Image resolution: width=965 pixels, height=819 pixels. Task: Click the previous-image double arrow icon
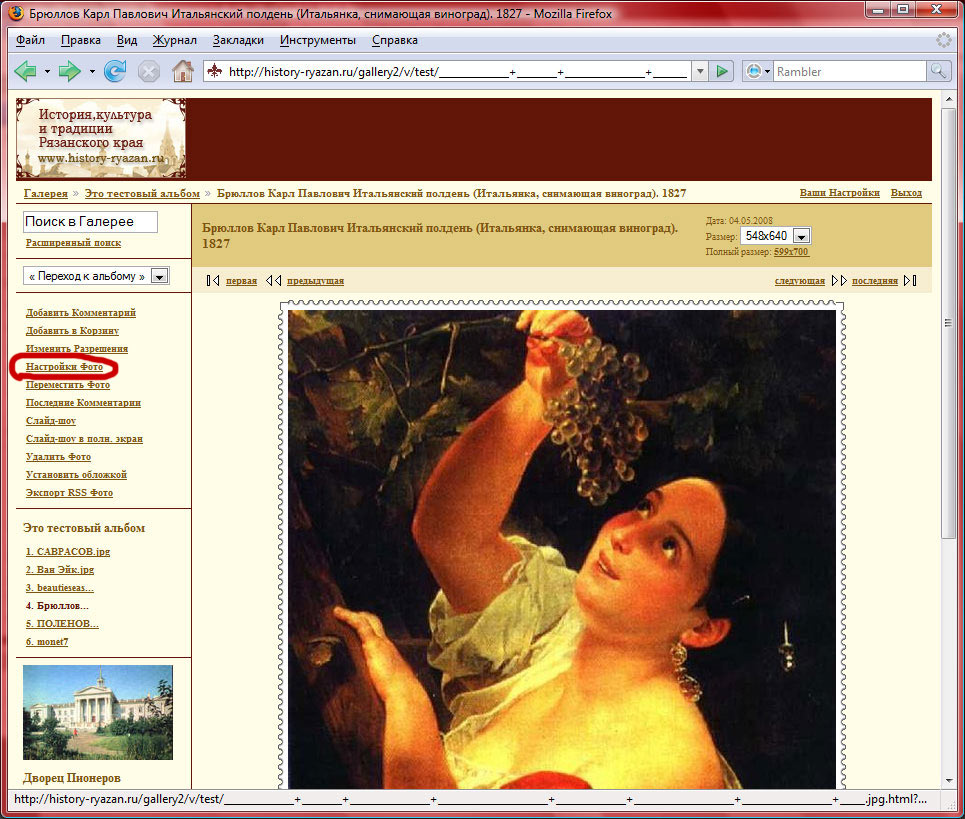point(274,281)
